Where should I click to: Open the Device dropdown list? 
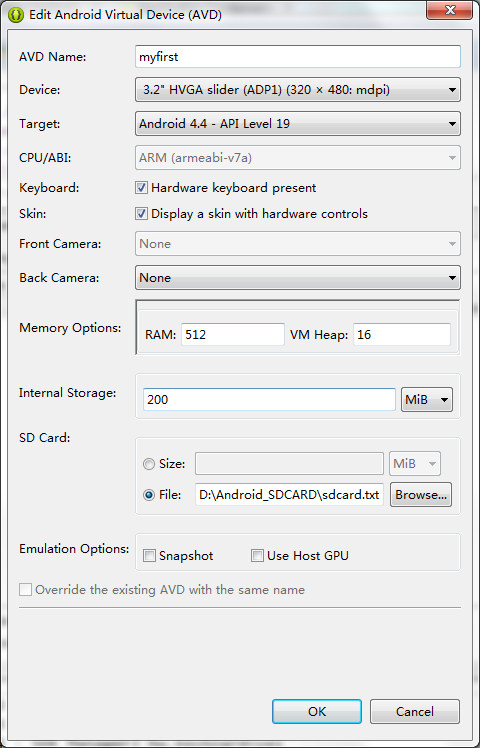(x=298, y=90)
